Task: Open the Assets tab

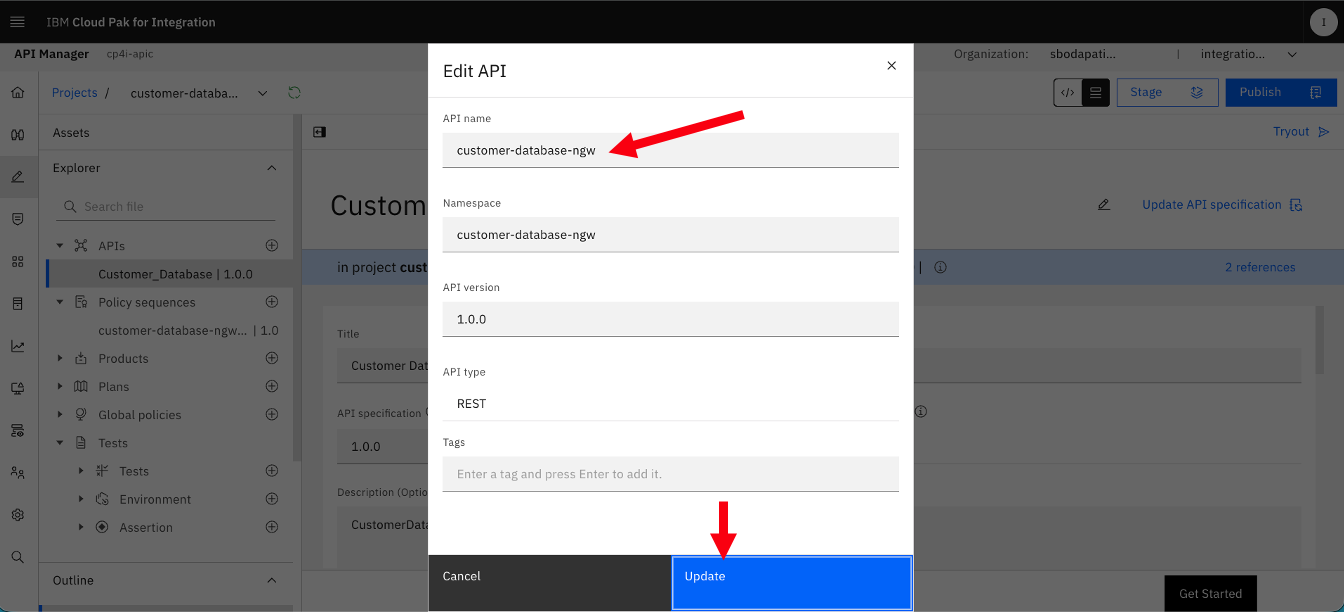Action: 71,132
